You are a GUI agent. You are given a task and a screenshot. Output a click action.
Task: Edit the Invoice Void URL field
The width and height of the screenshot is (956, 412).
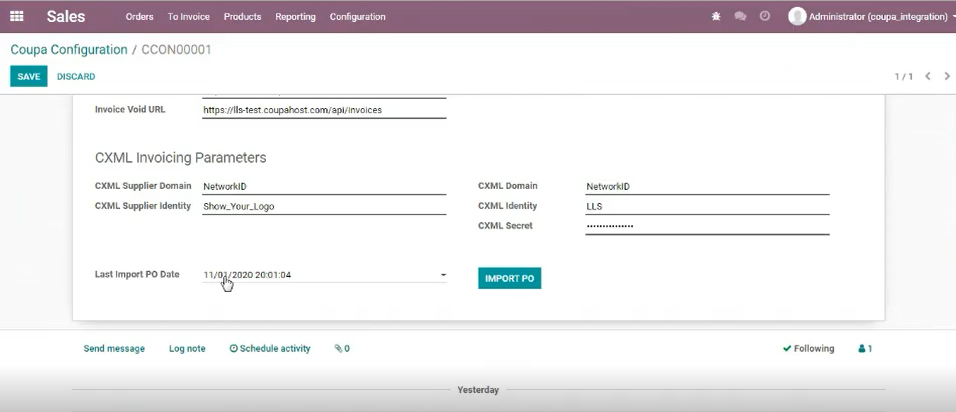[324, 110]
